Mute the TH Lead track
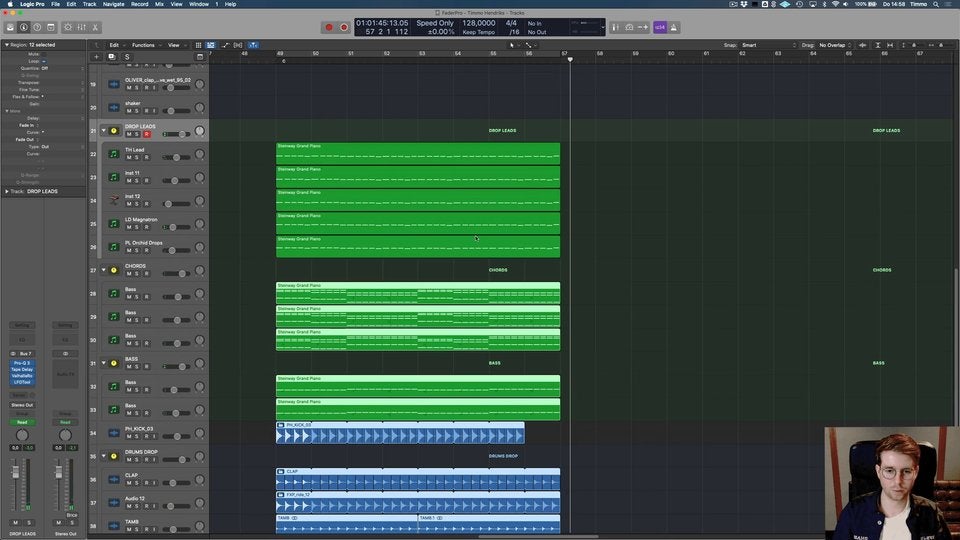This screenshot has width=960, height=540. coord(129,157)
